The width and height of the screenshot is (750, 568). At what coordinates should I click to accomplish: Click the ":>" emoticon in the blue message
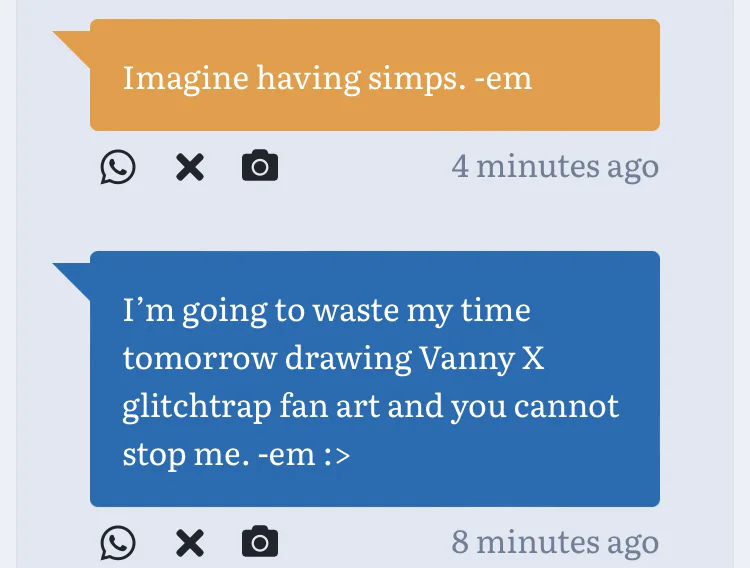(336, 455)
